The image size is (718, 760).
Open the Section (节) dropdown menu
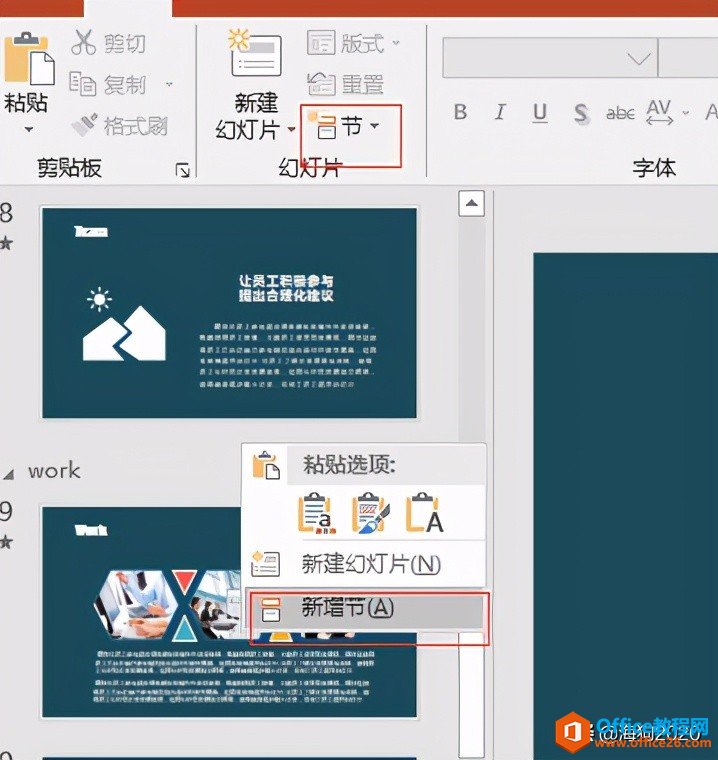point(346,127)
